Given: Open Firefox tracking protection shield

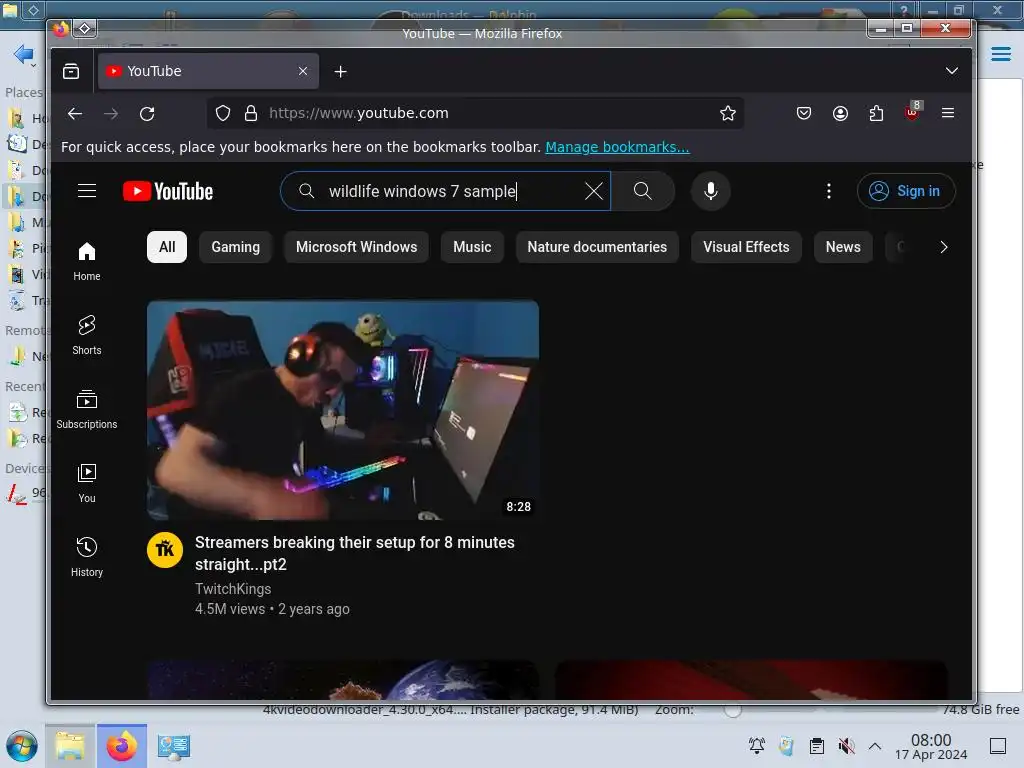Looking at the screenshot, I should (x=223, y=114).
